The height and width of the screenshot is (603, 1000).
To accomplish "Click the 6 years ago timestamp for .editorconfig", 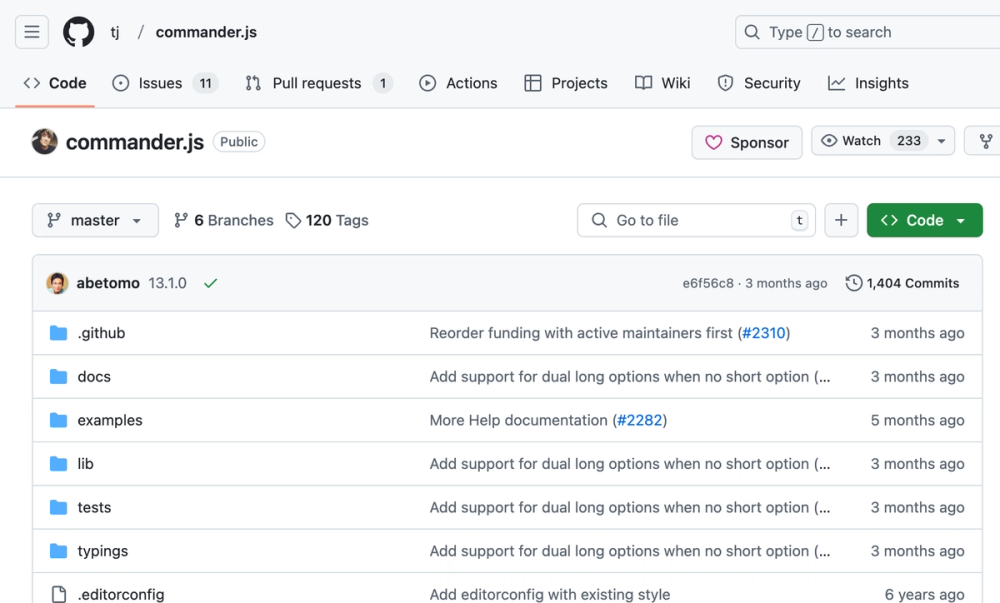I will [925, 594].
